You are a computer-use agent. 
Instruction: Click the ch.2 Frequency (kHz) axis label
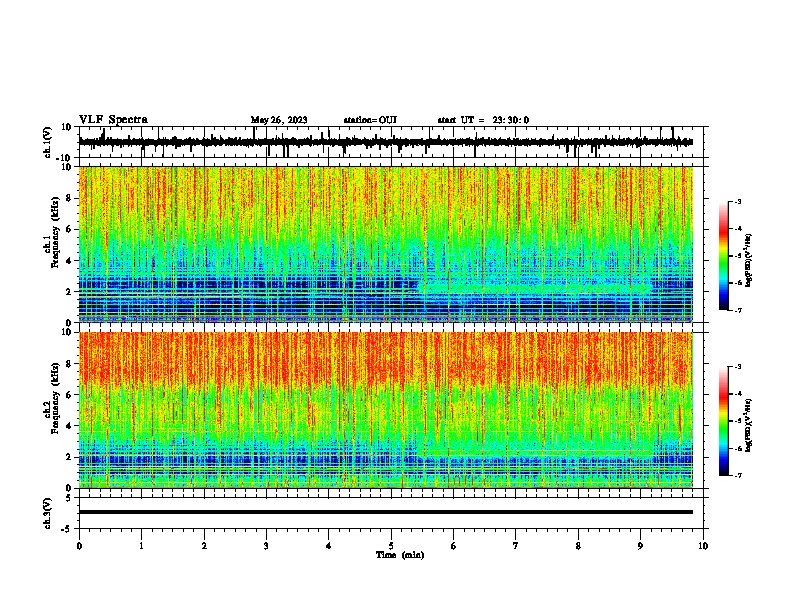click(x=52, y=398)
